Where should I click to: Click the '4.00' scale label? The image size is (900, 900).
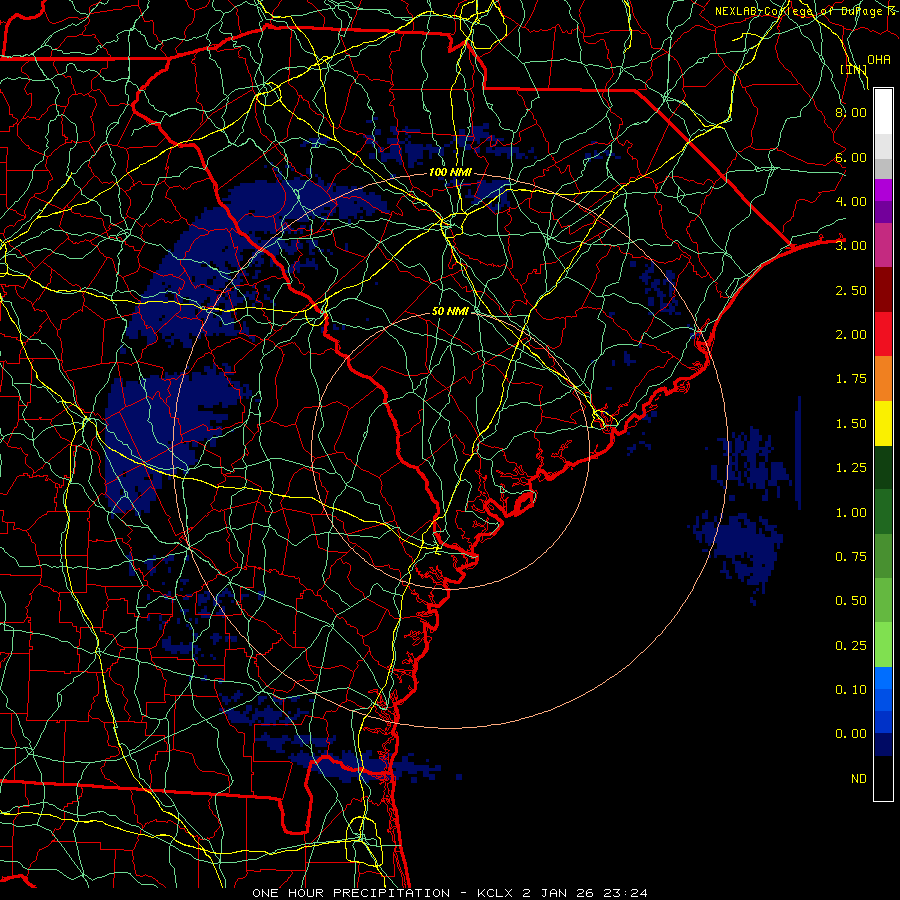851,201
